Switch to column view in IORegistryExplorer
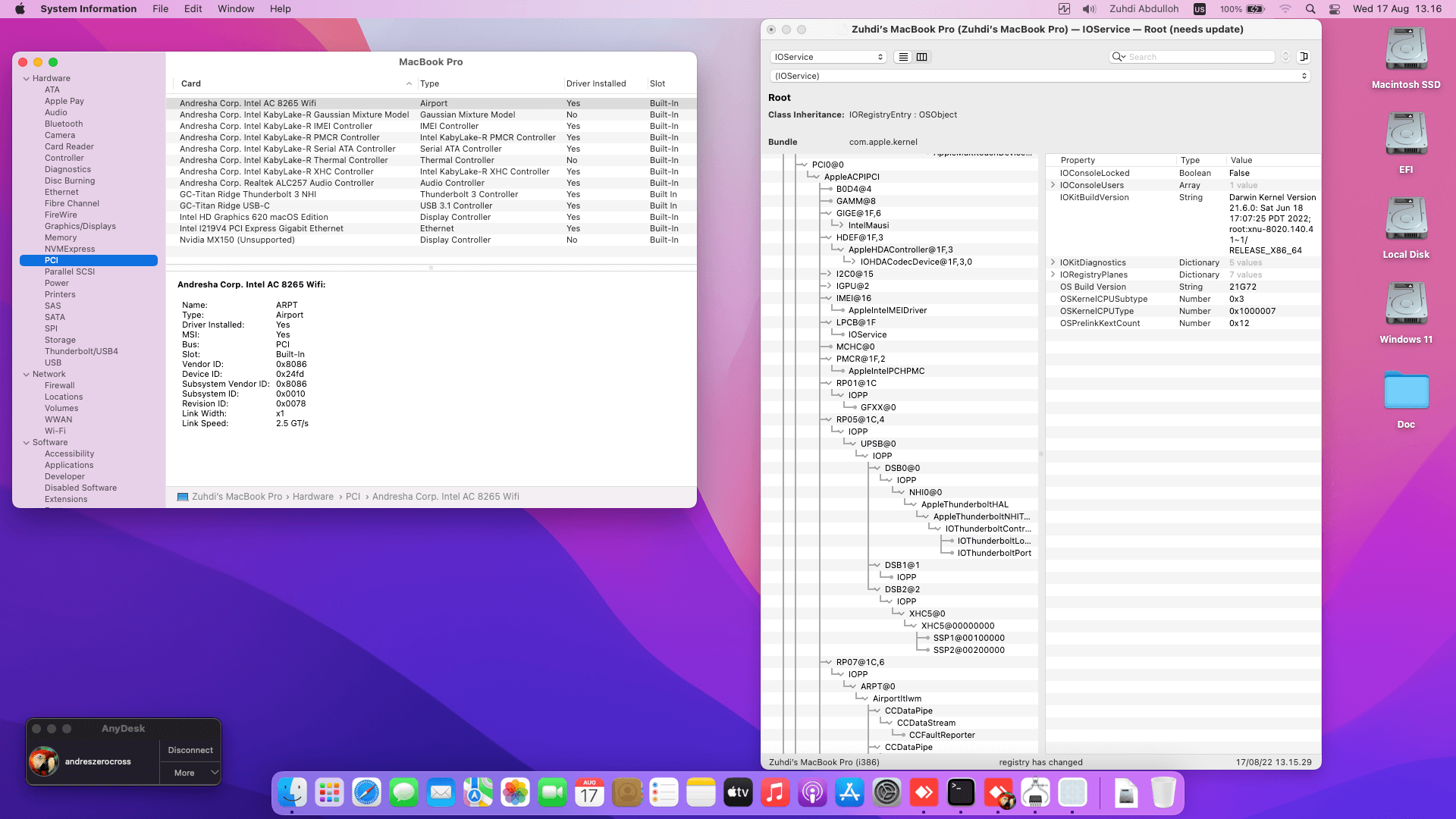Screen dimensions: 1456x819 click(x=922, y=57)
